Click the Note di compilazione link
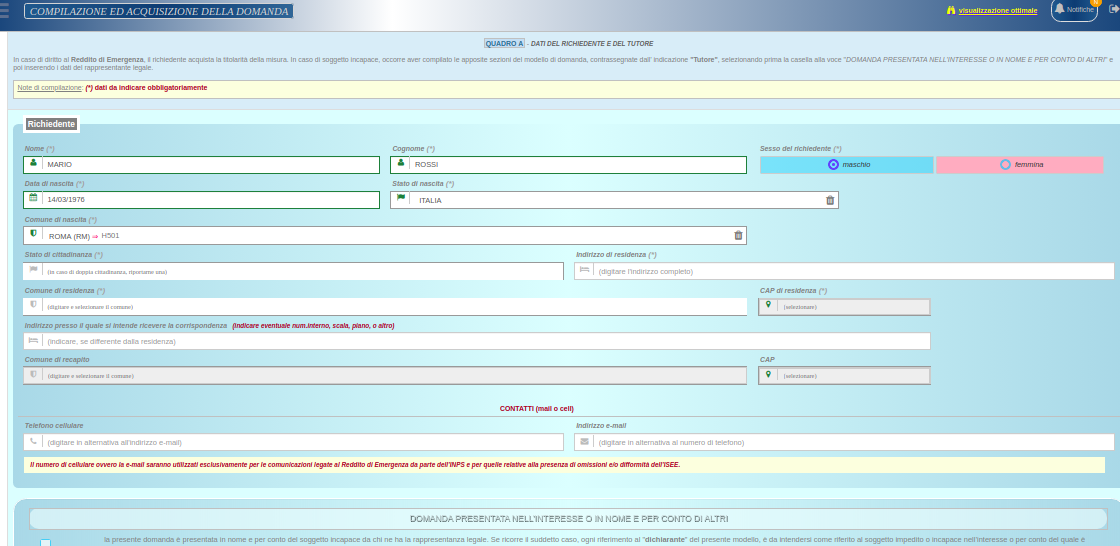The width and height of the screenshot is (1120, 546). point(49,88)
